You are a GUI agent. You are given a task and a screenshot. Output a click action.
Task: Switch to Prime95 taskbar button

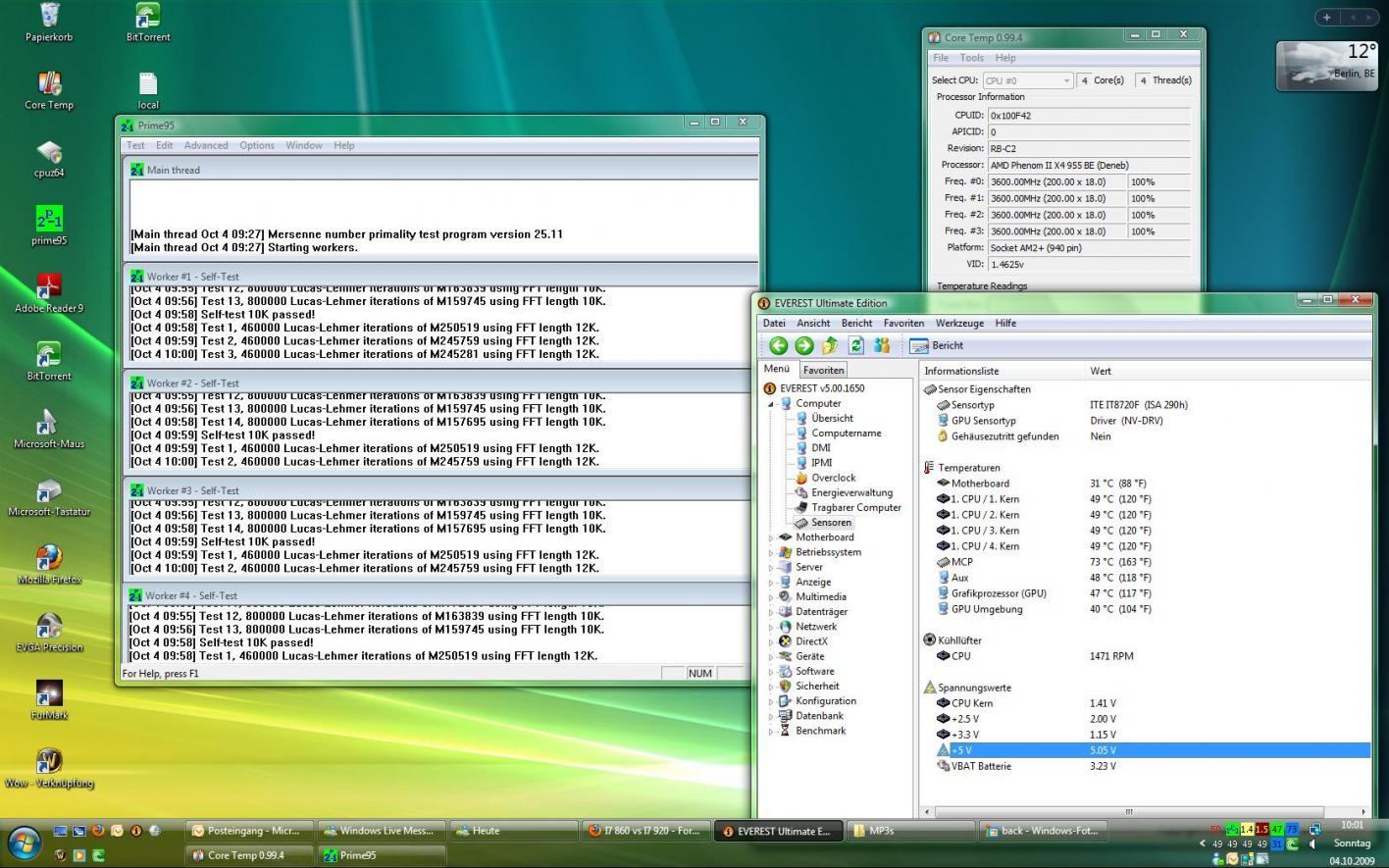point(380,855)
